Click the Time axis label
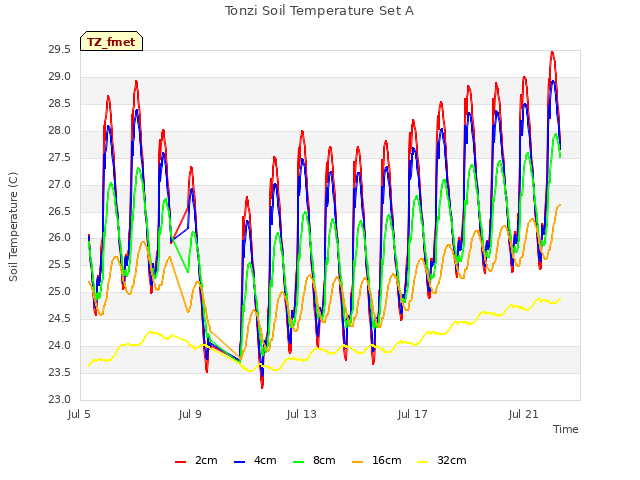 coord(566,429)
